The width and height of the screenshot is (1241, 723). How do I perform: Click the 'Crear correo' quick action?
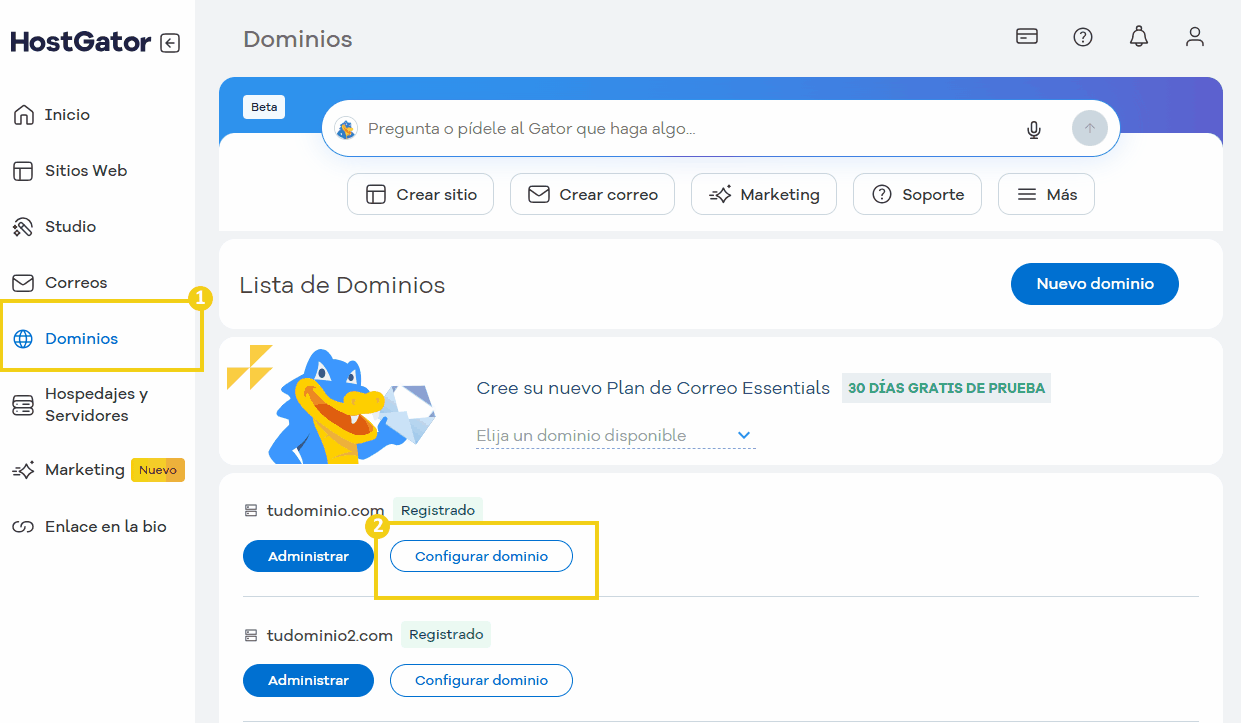(x=592, y=195)
